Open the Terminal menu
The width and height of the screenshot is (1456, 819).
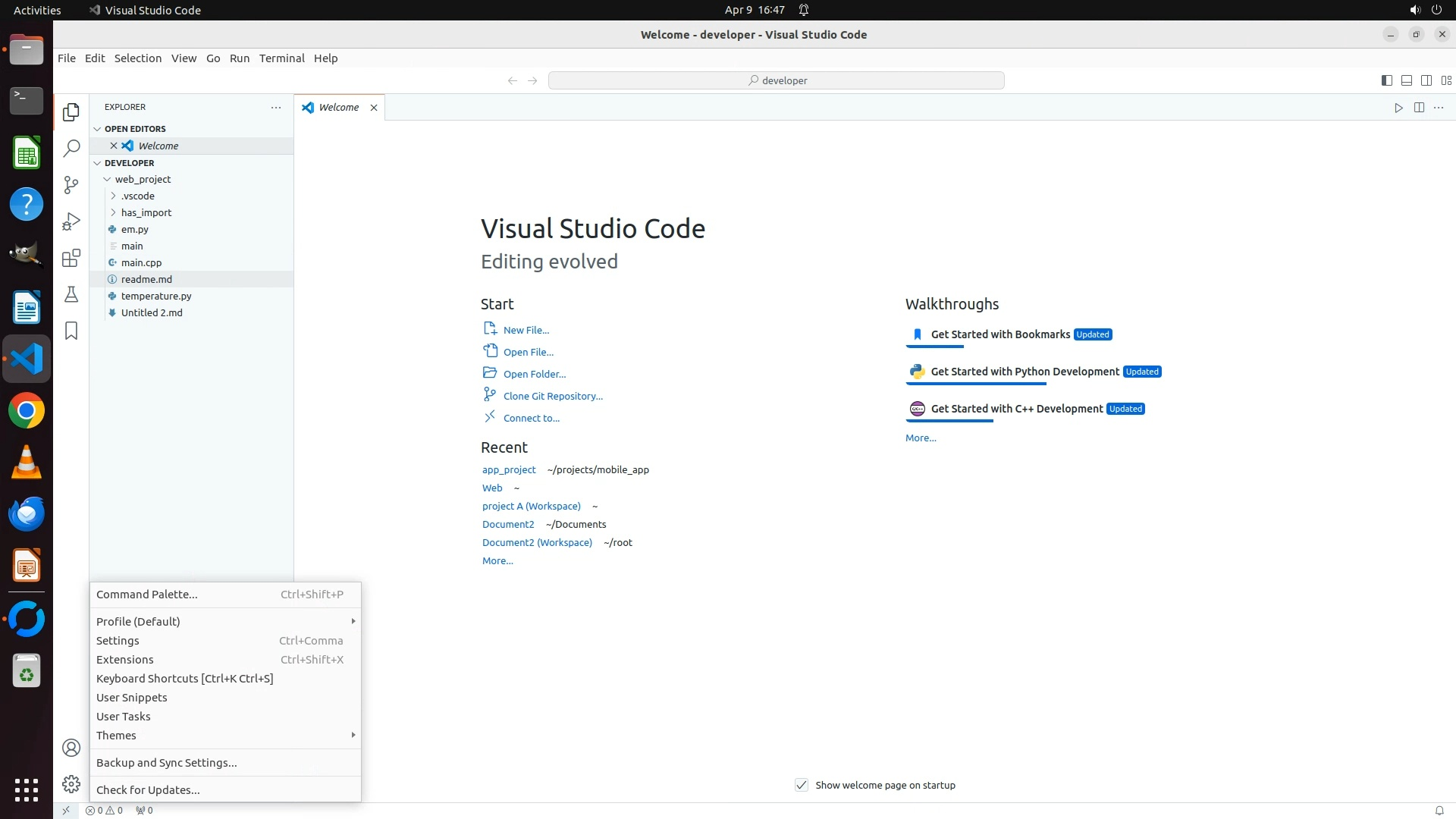pos(281,58)
